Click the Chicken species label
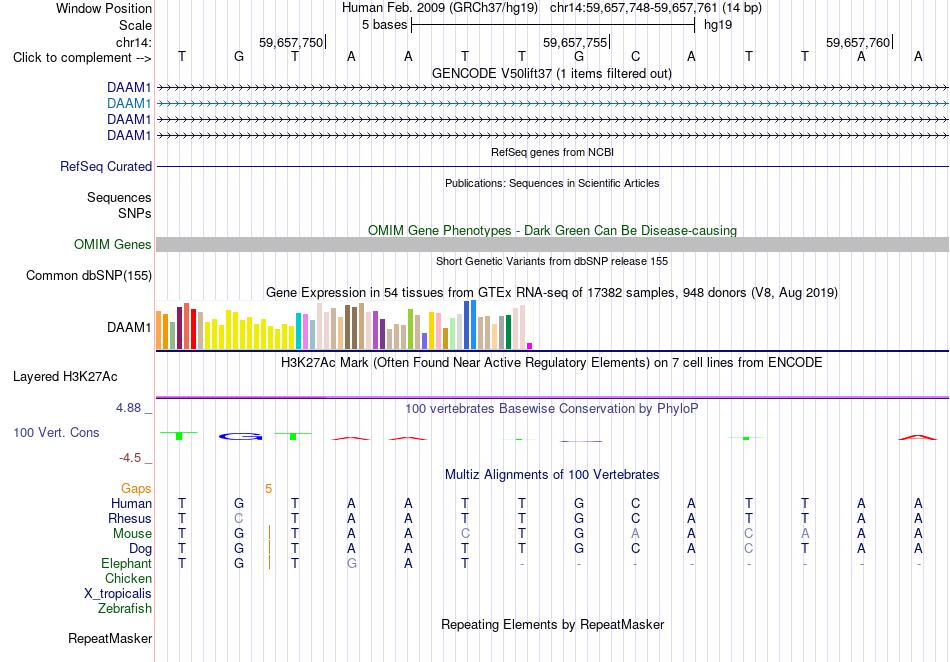The image size is (950, 662). (128, 578)
